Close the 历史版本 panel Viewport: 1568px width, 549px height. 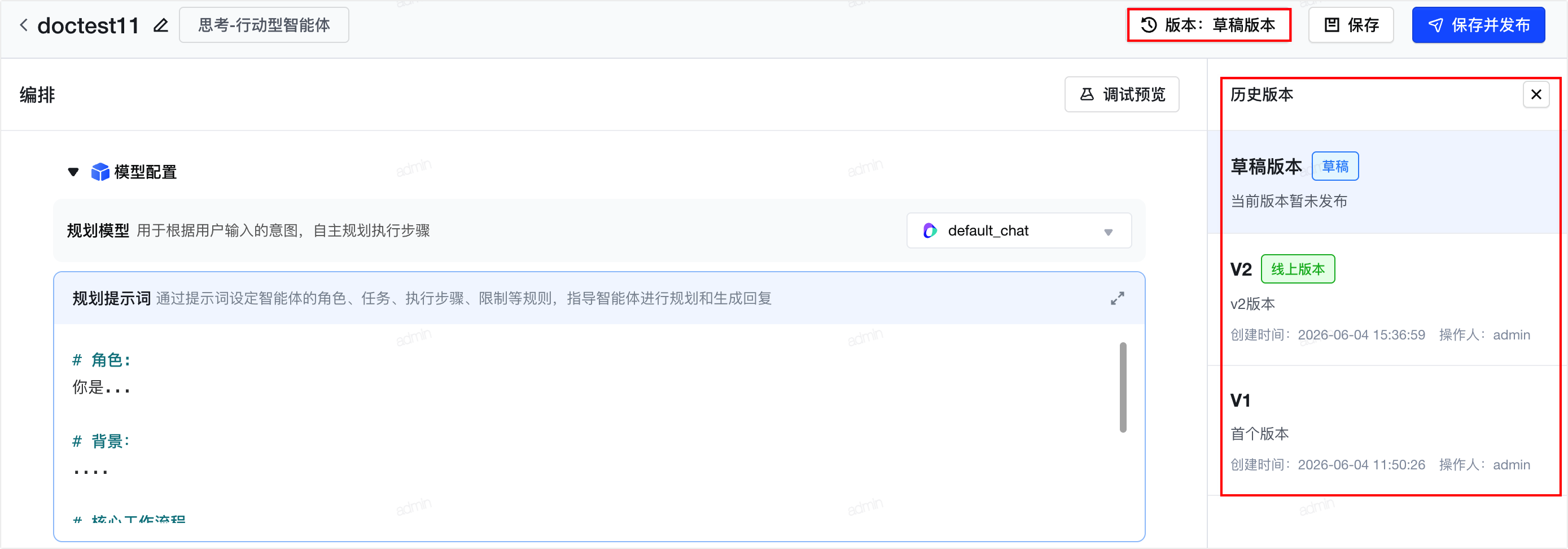(x=1536, y=94)
